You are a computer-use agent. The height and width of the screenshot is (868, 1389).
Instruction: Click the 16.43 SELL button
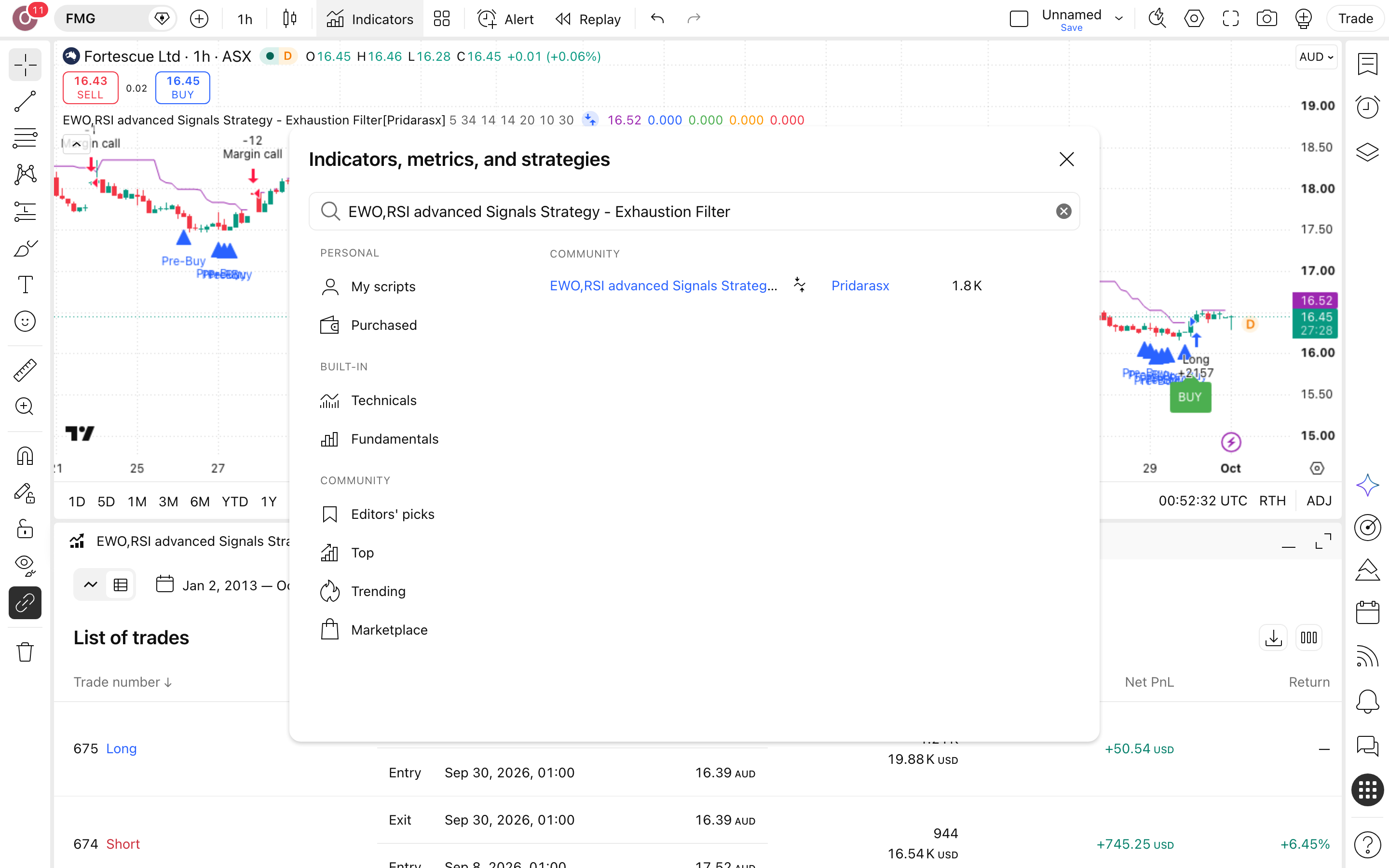pyautogui.click(x=90, y=88)
